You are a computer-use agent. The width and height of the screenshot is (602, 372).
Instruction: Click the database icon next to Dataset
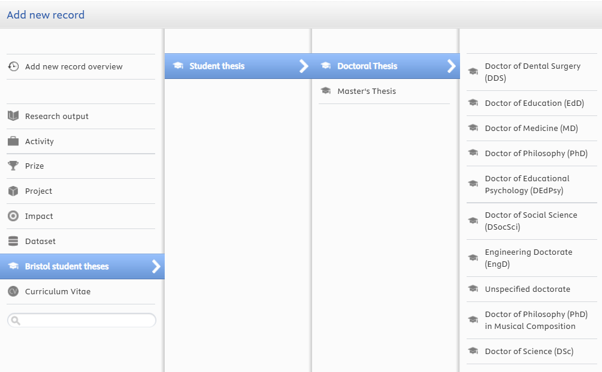point(13,241)
